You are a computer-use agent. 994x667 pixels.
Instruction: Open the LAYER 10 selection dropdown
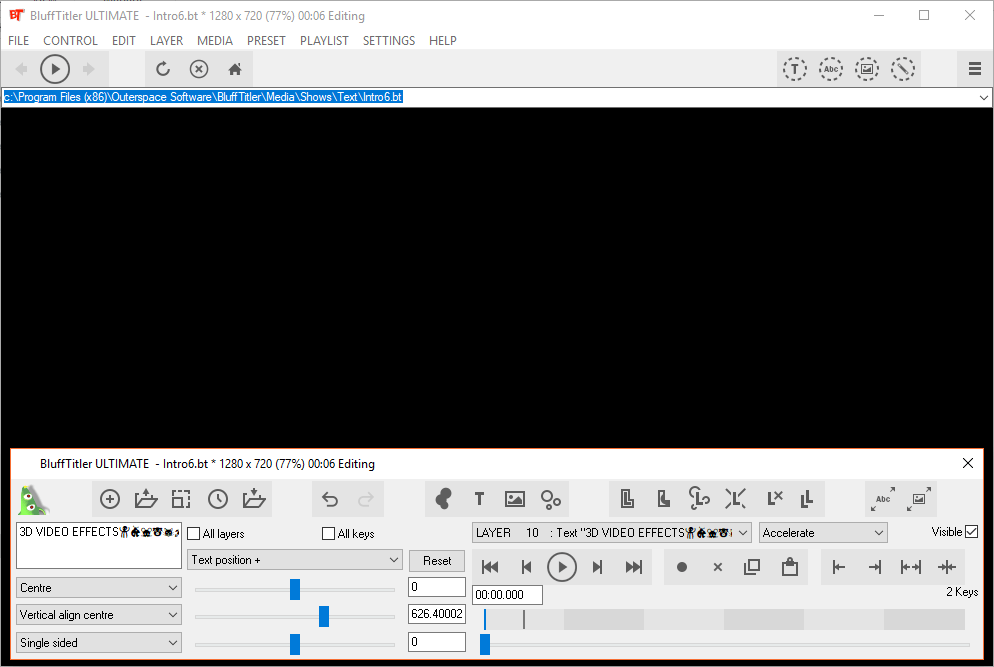tap(612, 533)
